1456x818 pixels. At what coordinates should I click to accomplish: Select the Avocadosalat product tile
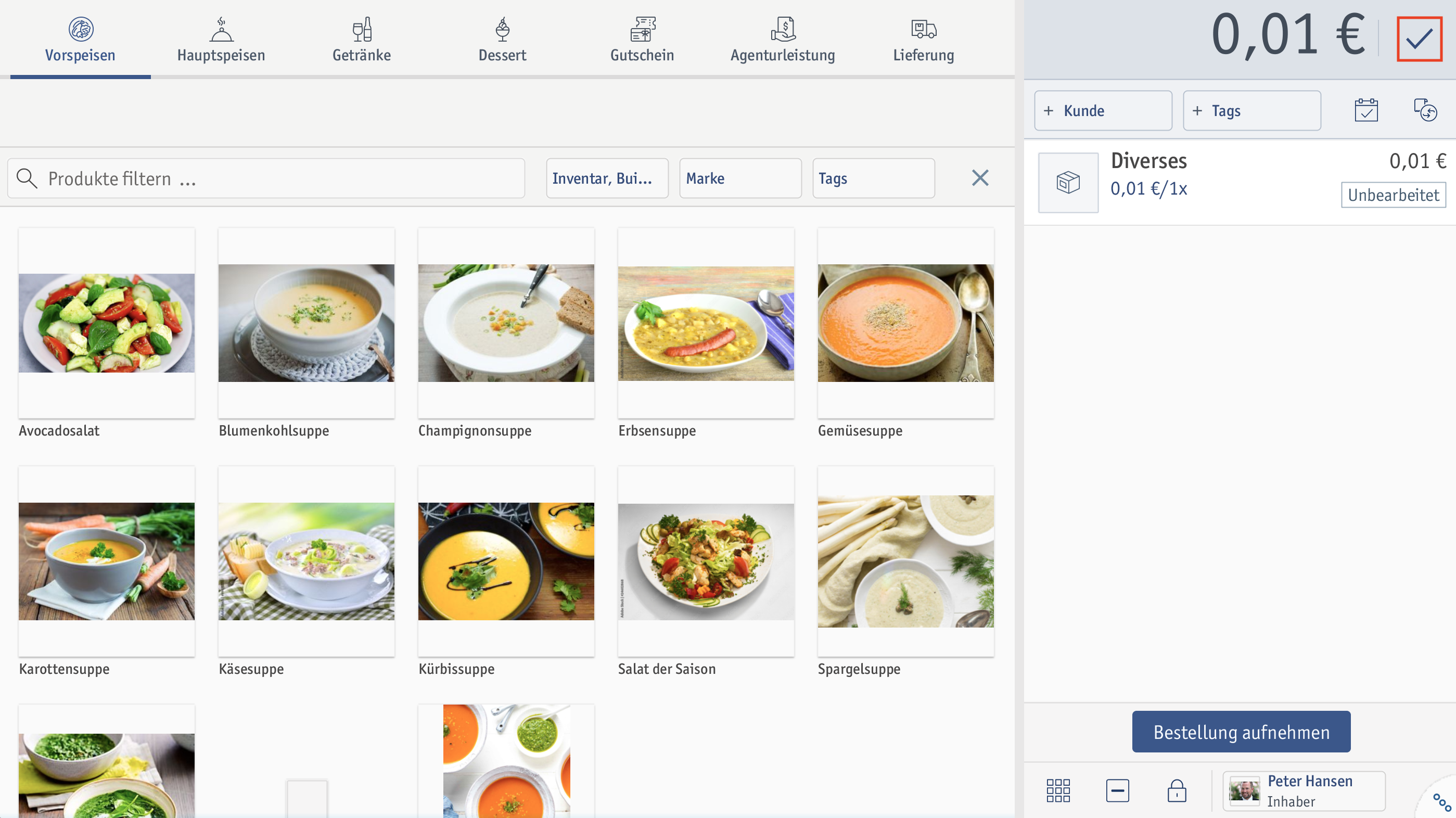pos(106,334)
